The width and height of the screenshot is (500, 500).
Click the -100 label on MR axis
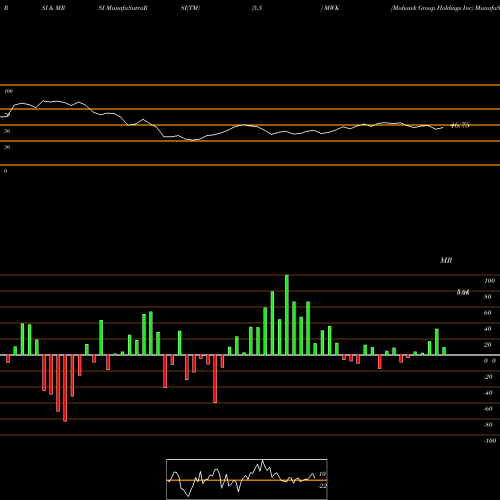pos(490,441)
